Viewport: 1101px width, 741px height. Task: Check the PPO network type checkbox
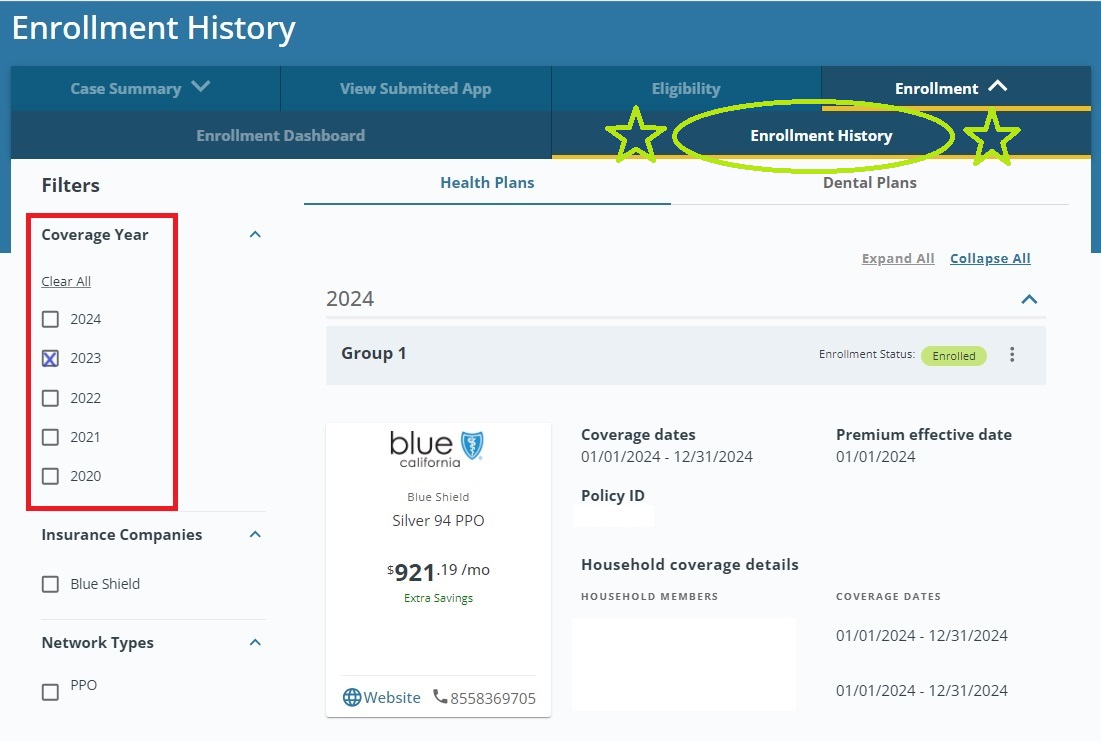[x=50, y=692]
